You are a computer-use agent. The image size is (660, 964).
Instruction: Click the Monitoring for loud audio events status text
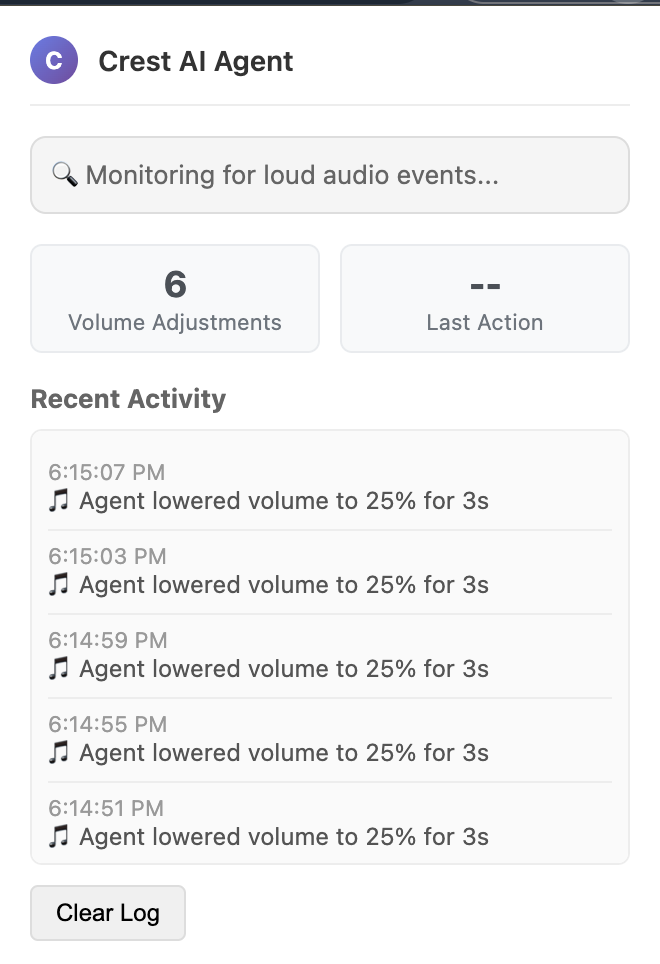[x=292, y=175]
